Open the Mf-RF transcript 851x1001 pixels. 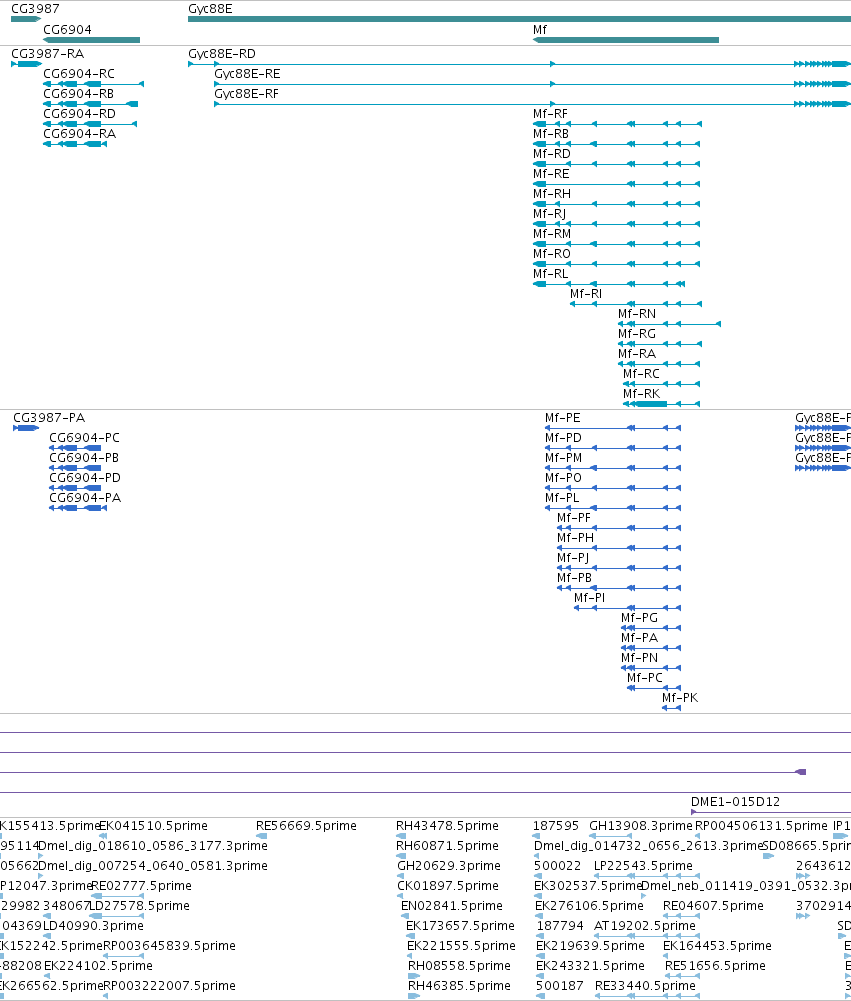coord(617,124)
